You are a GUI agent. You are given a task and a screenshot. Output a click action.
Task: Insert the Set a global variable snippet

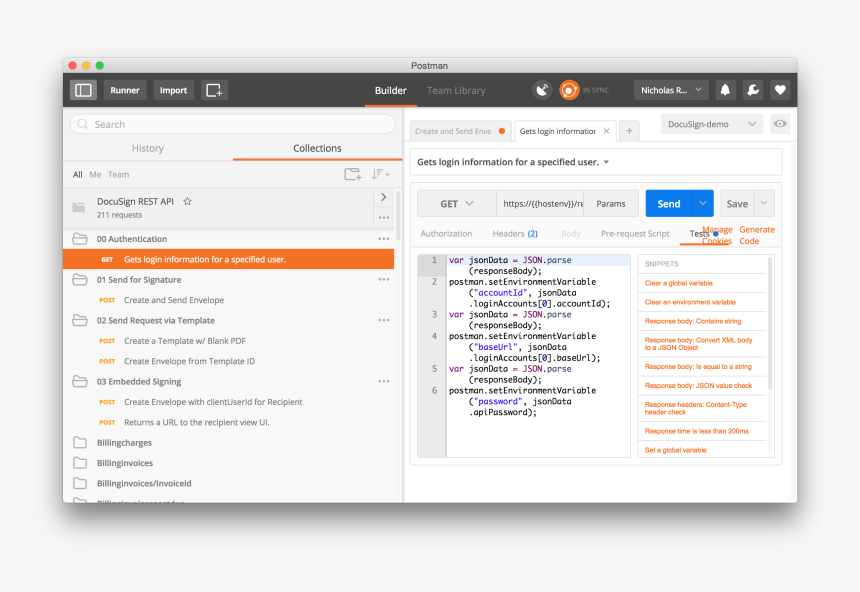point(676,450)
